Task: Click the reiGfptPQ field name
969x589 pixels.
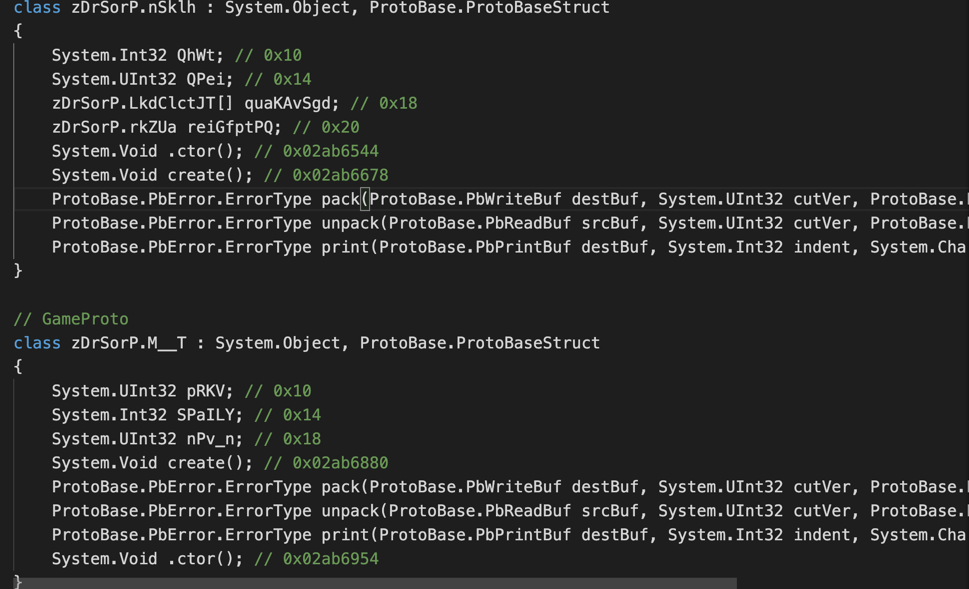Action: tap(230, 127)
